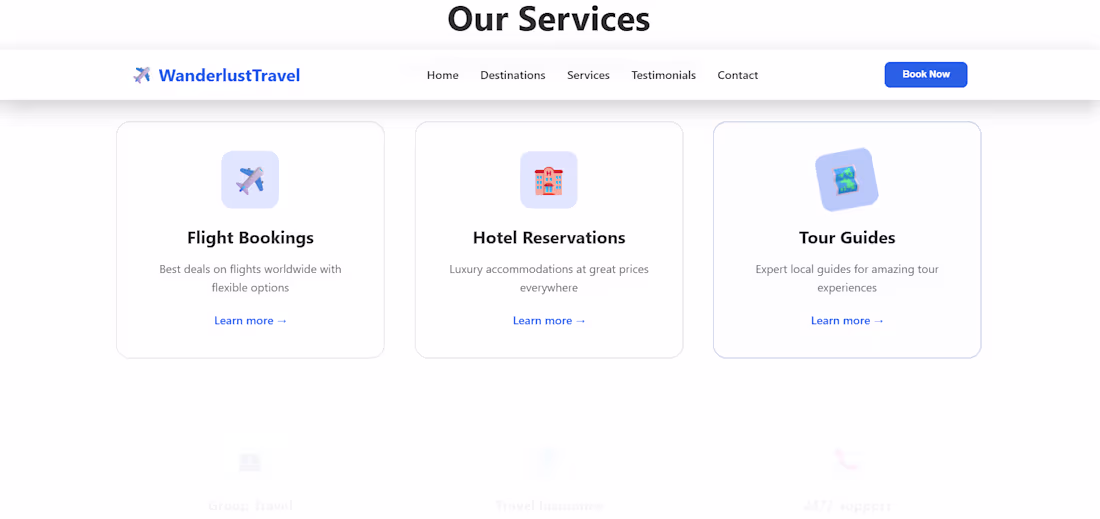
Task: Click the Tour Guides map icon
Action: click(847, 180)
